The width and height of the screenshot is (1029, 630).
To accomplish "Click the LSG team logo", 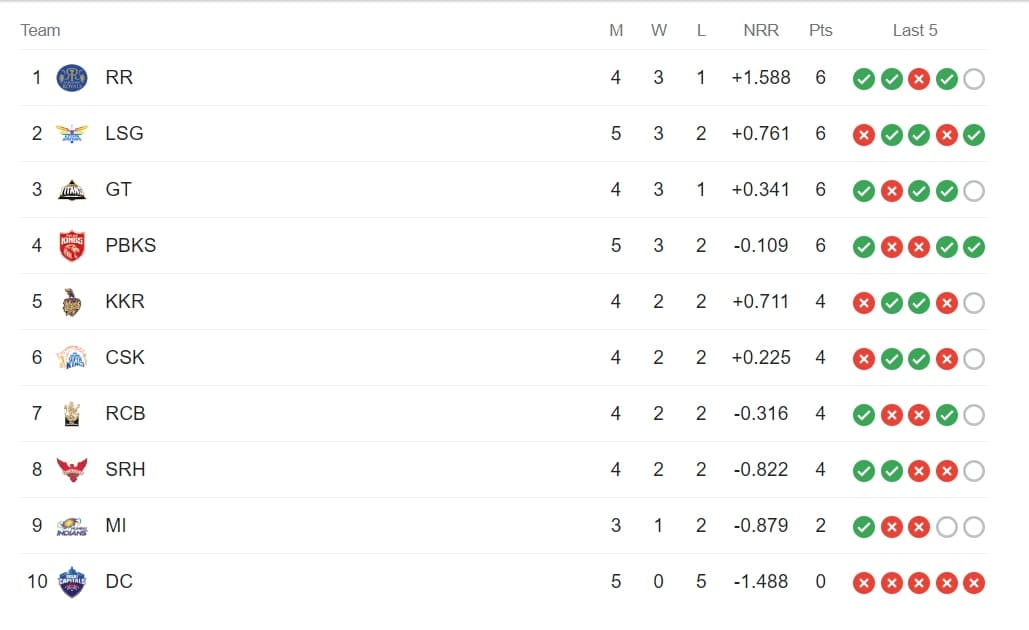I will (72, 134).
